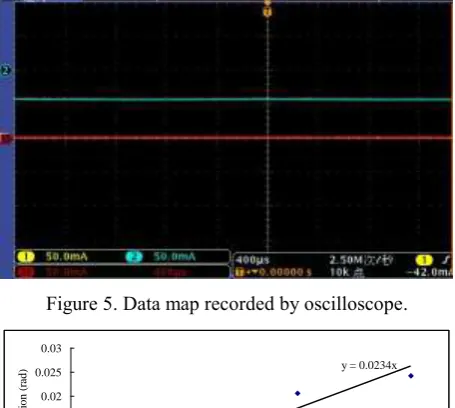Click the channel 2 50.0mA scale value
Viewport: 455px width, 408px height.
pyautogui.click(x=174, y=257)
